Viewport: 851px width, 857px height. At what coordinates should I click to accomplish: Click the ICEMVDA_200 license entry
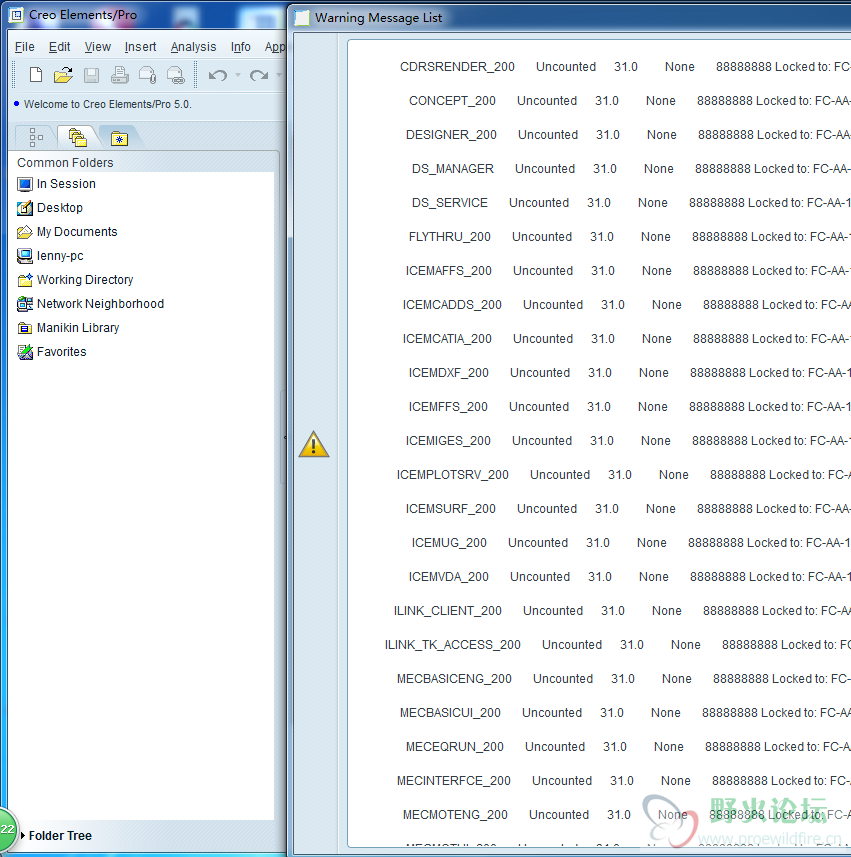pos(448,577)
